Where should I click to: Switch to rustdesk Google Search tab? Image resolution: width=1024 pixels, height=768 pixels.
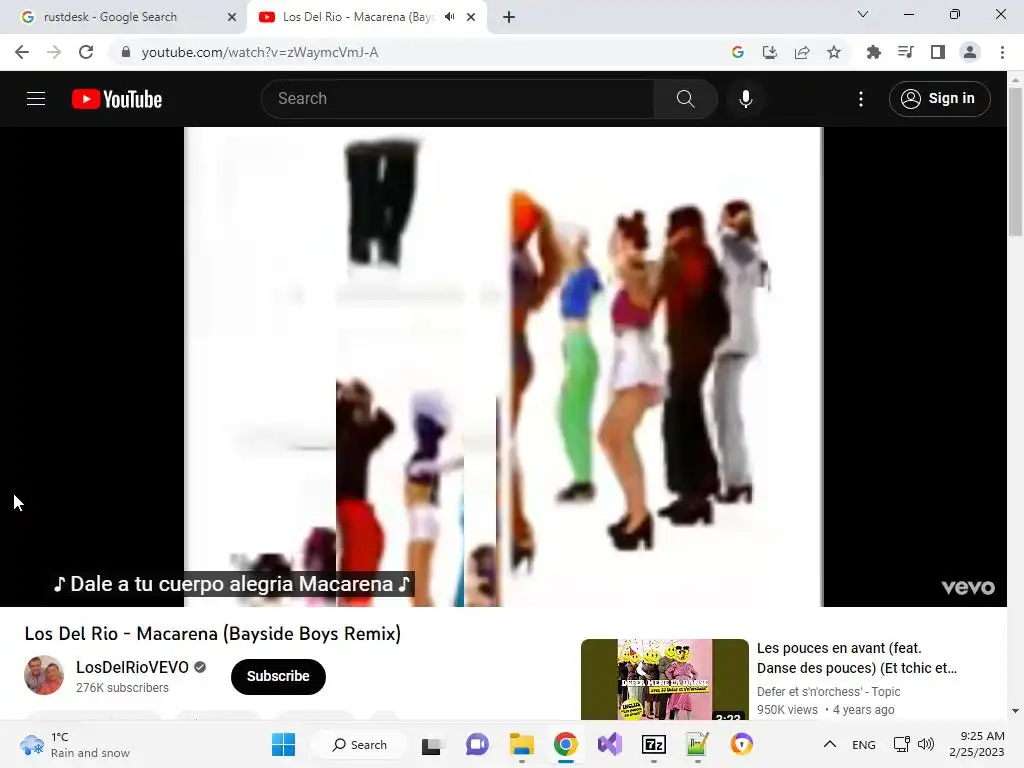point(123,17)
